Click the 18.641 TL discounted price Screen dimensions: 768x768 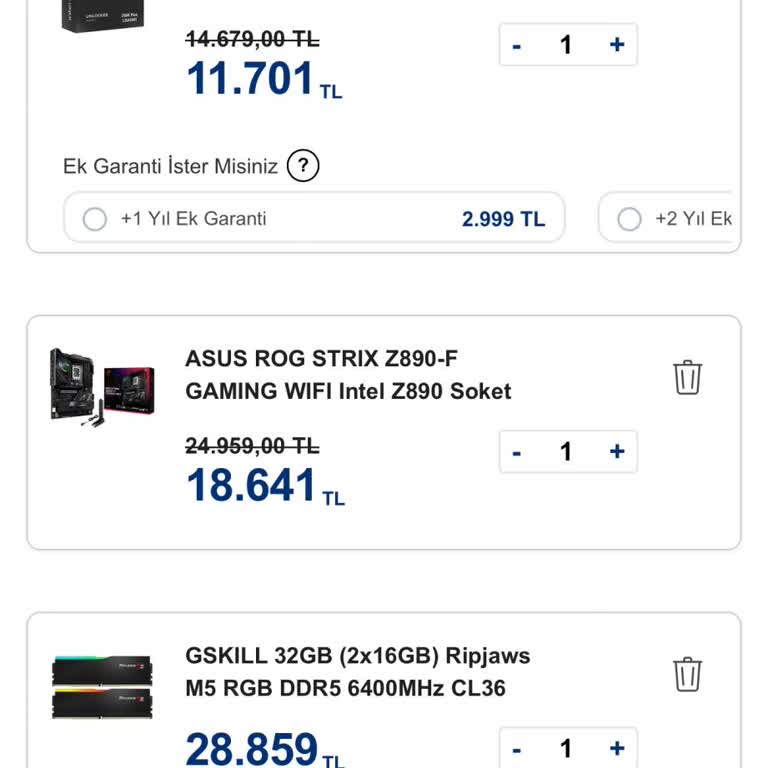pyautogui.click(x=265, y=485)
